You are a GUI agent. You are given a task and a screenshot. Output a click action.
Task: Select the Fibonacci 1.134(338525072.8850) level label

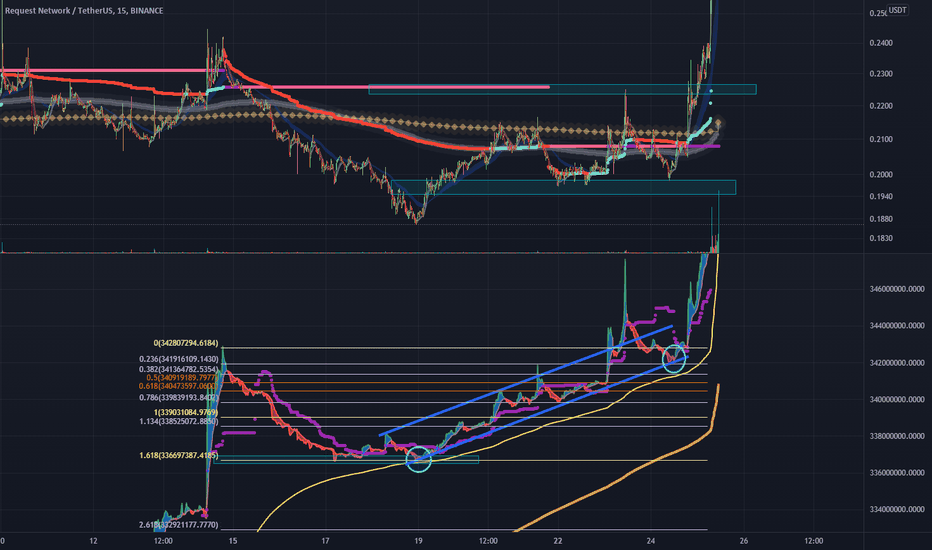pos(178,422)
